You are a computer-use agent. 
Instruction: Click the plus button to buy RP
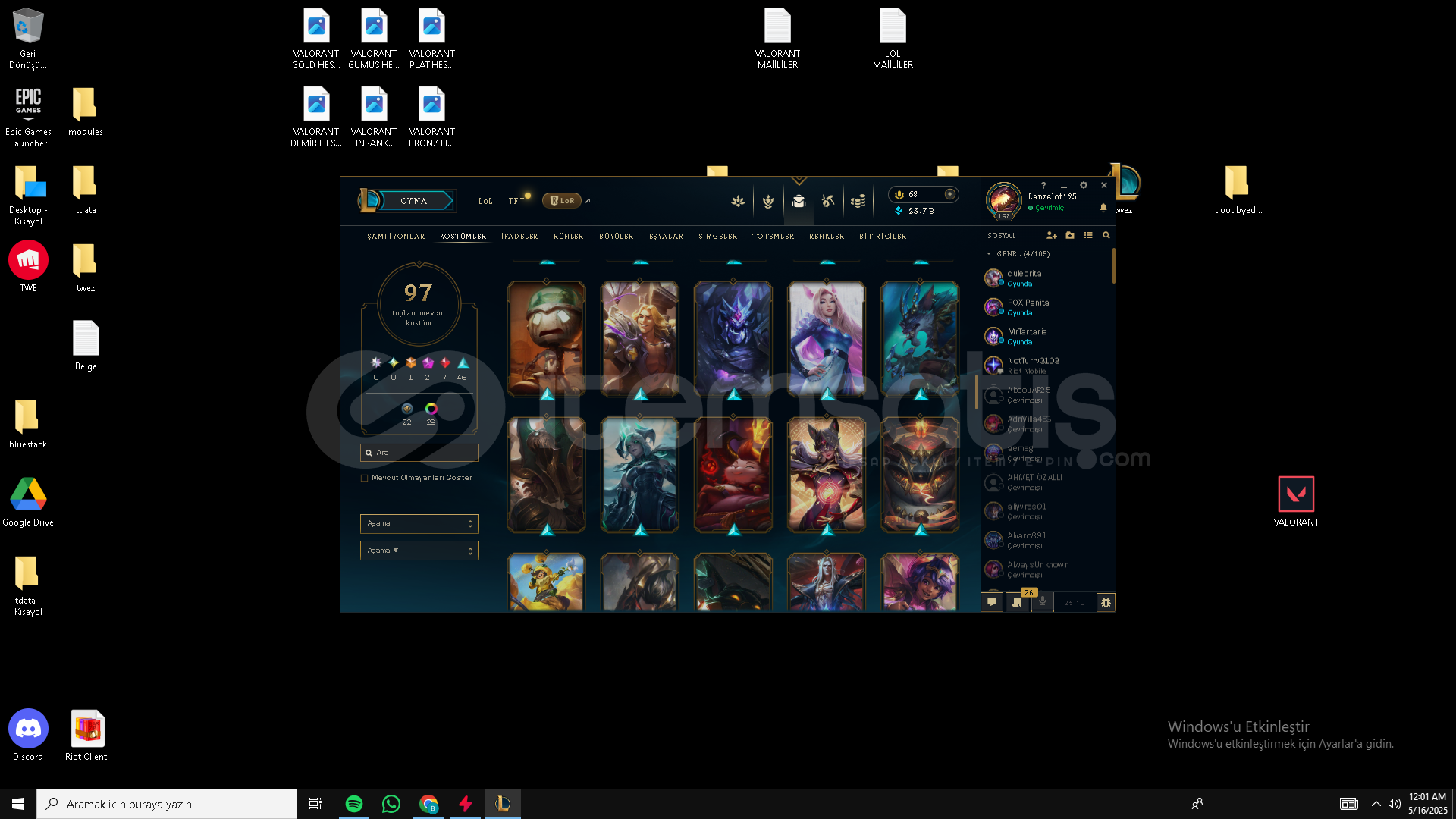pyautogui.click(x=949, y=194)
